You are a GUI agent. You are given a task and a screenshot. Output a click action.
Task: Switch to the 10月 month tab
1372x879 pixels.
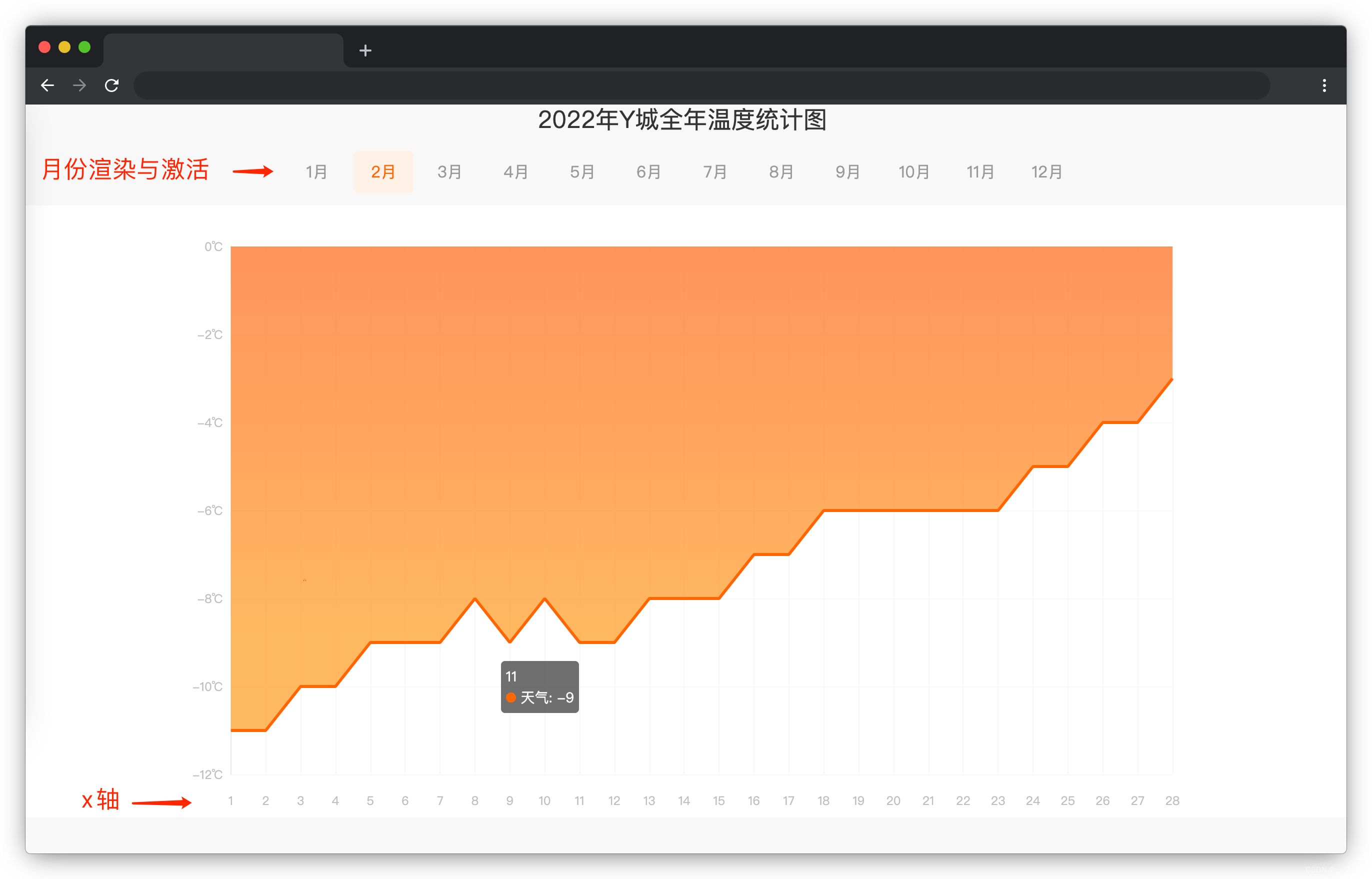pyautogui.click(x=914, y=172)
